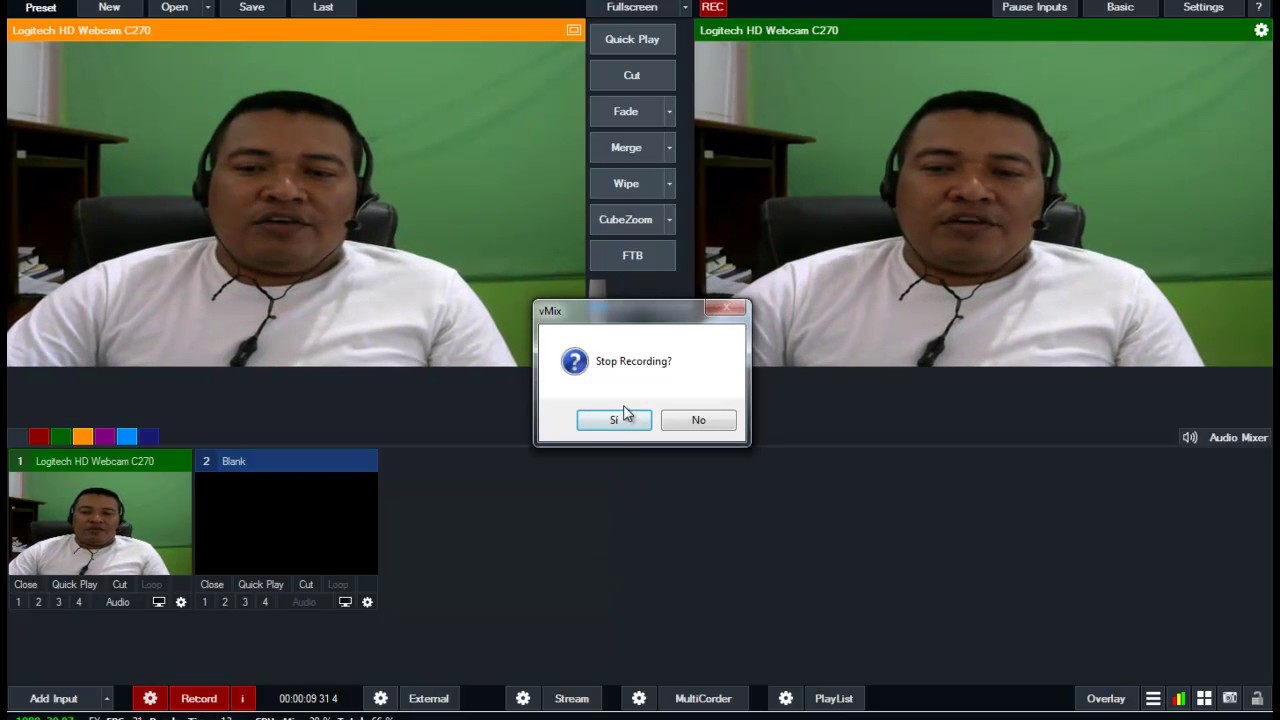This screenshot has width=1280, height=720.
Task: Click Last in top bar
Action: tap(323, 7)
